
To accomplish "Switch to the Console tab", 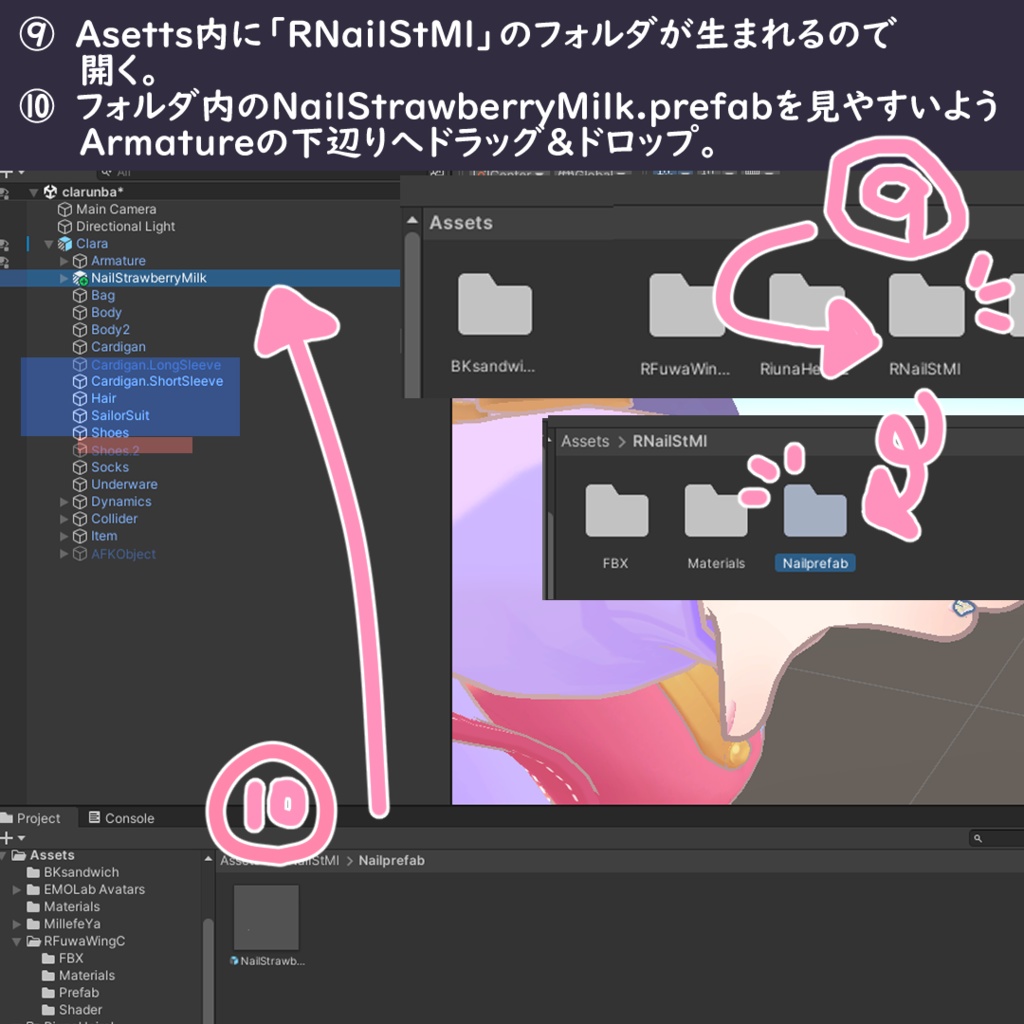I will coord(121,818).
